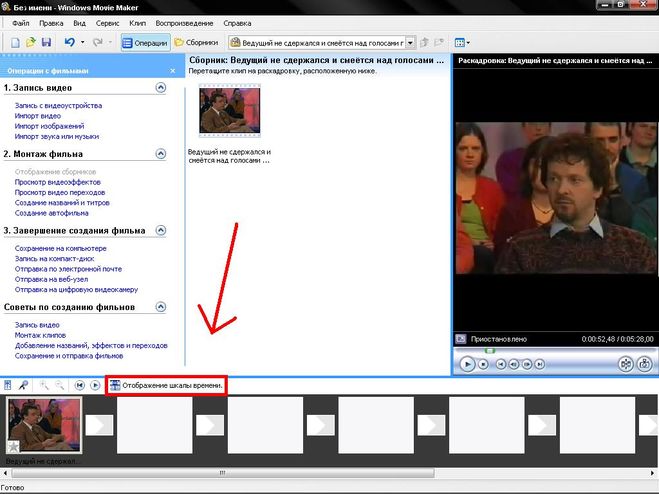The width and height of the screenshot is (659, 494).
Task: Click 'Сохранение на компьютере' link
Action: (61, 248)
